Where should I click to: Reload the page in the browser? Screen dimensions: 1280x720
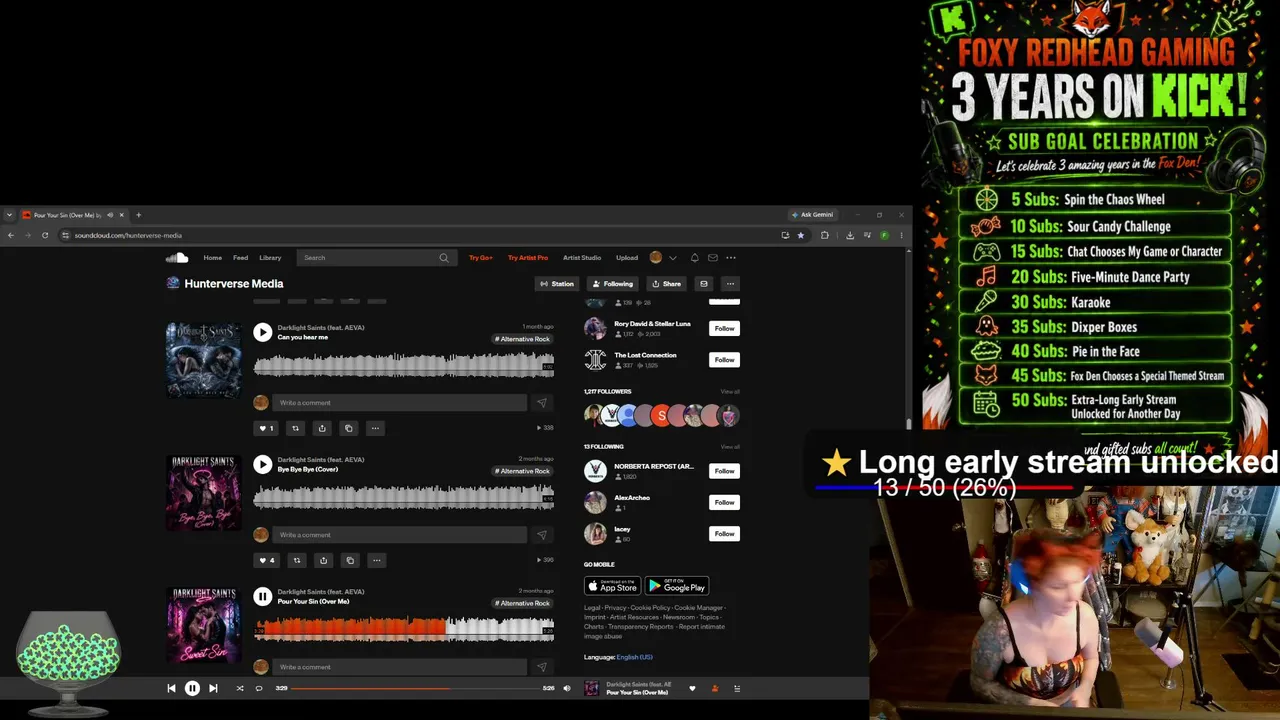pos(45,236)
